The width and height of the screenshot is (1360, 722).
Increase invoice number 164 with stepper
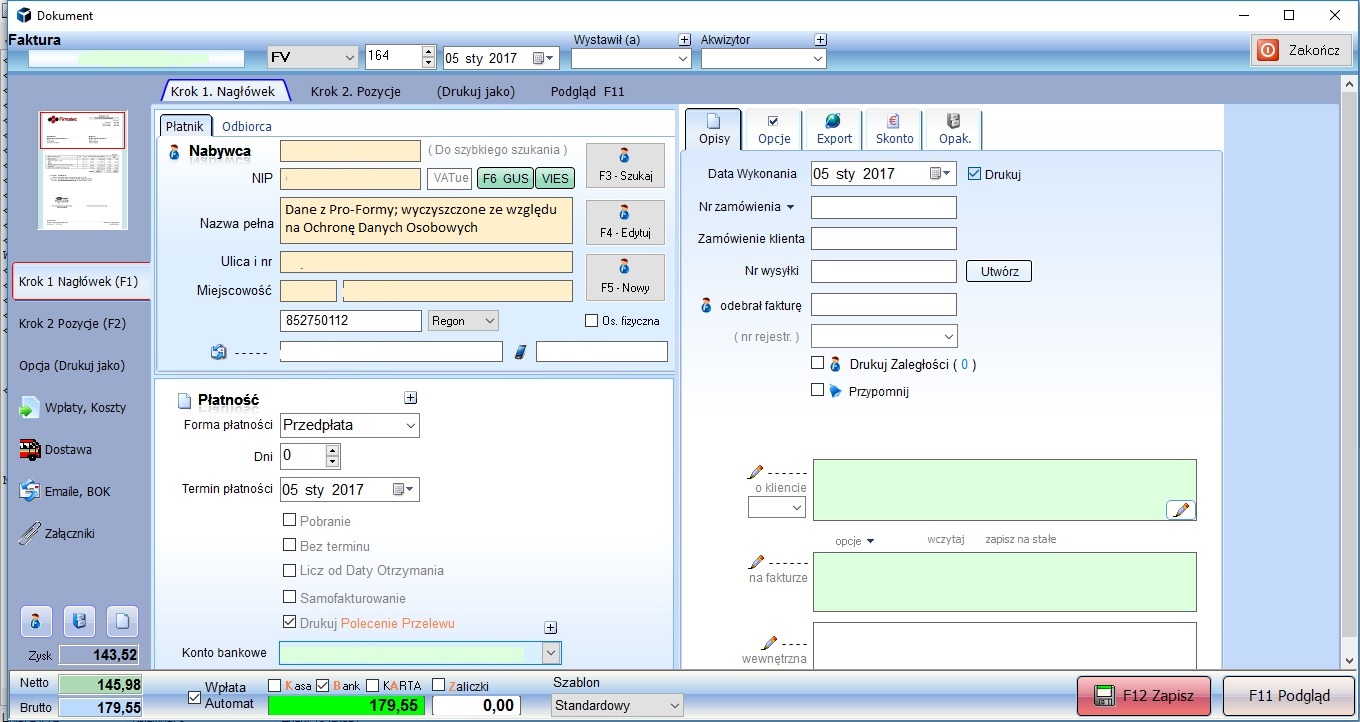[x=429, y=52]
